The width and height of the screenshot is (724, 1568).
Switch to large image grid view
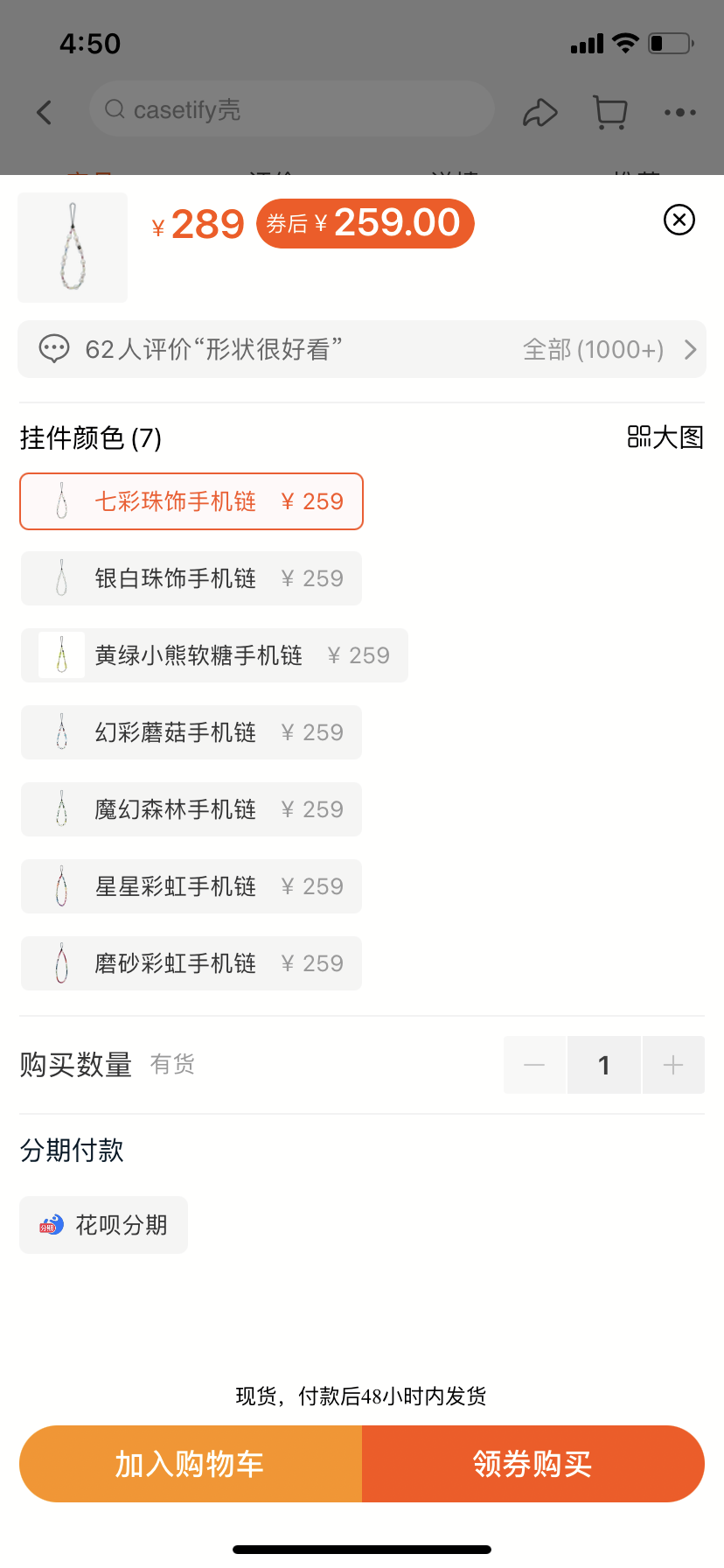(665, 437)
